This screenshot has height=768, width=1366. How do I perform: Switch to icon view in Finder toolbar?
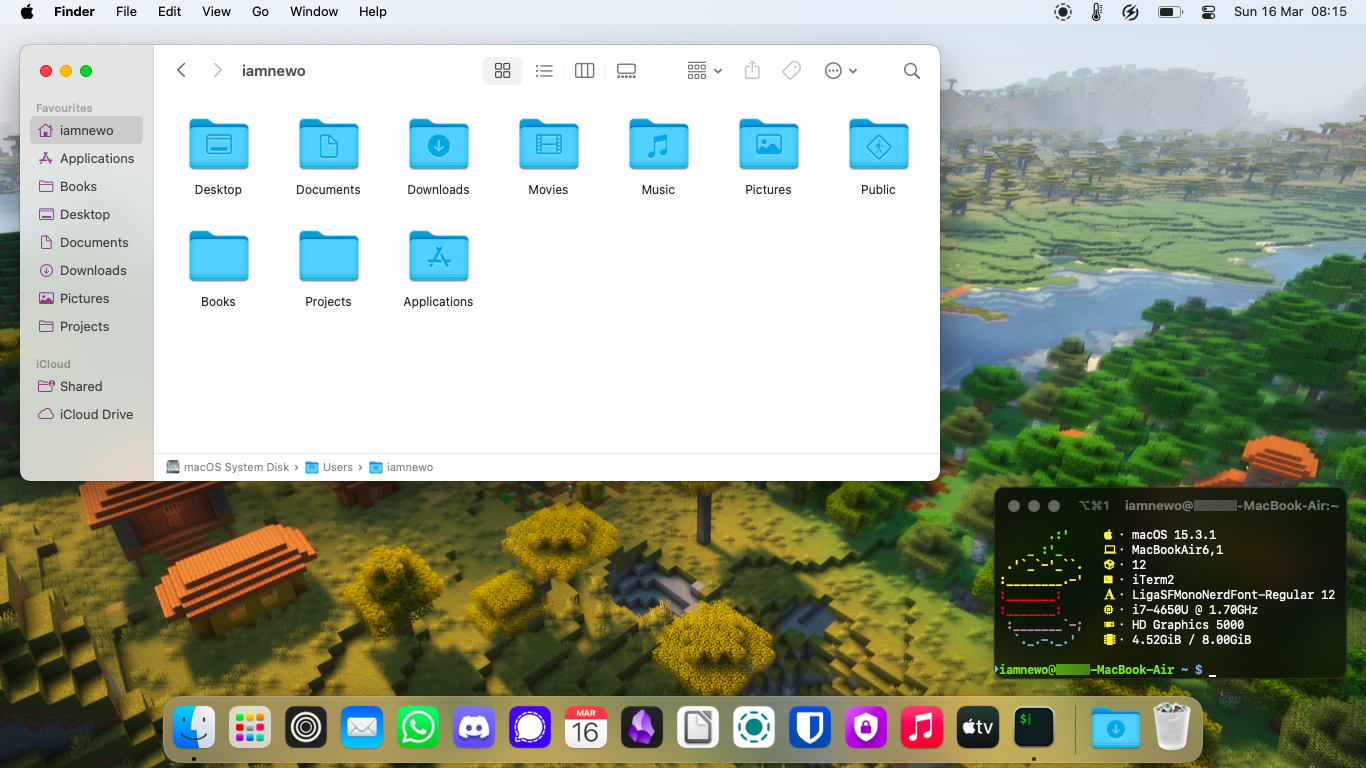pyautogui.click(x=503, y=70)
